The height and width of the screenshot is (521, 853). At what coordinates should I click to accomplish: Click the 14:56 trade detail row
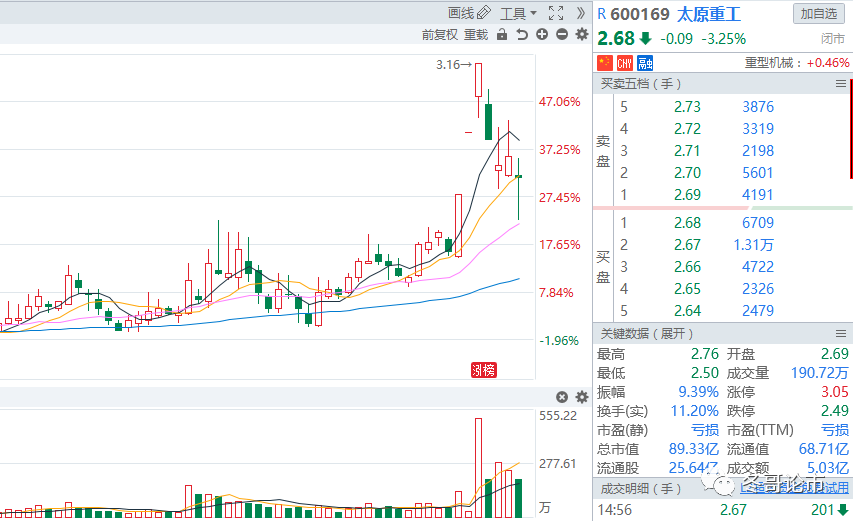tap(722, 510)
